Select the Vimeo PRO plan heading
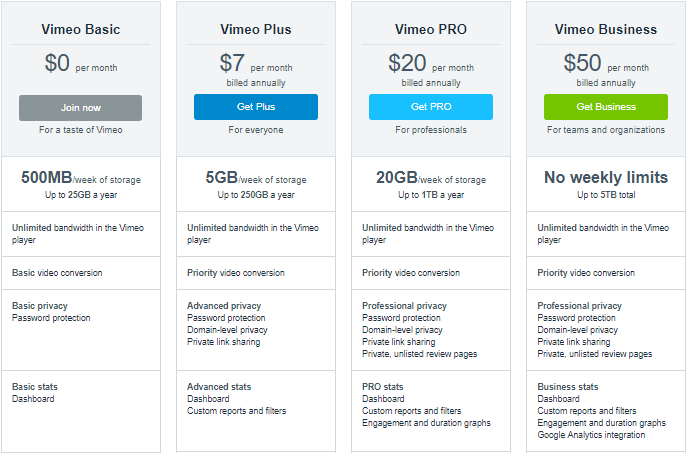This screenshot has height=453, width=688. click(431, 29)
